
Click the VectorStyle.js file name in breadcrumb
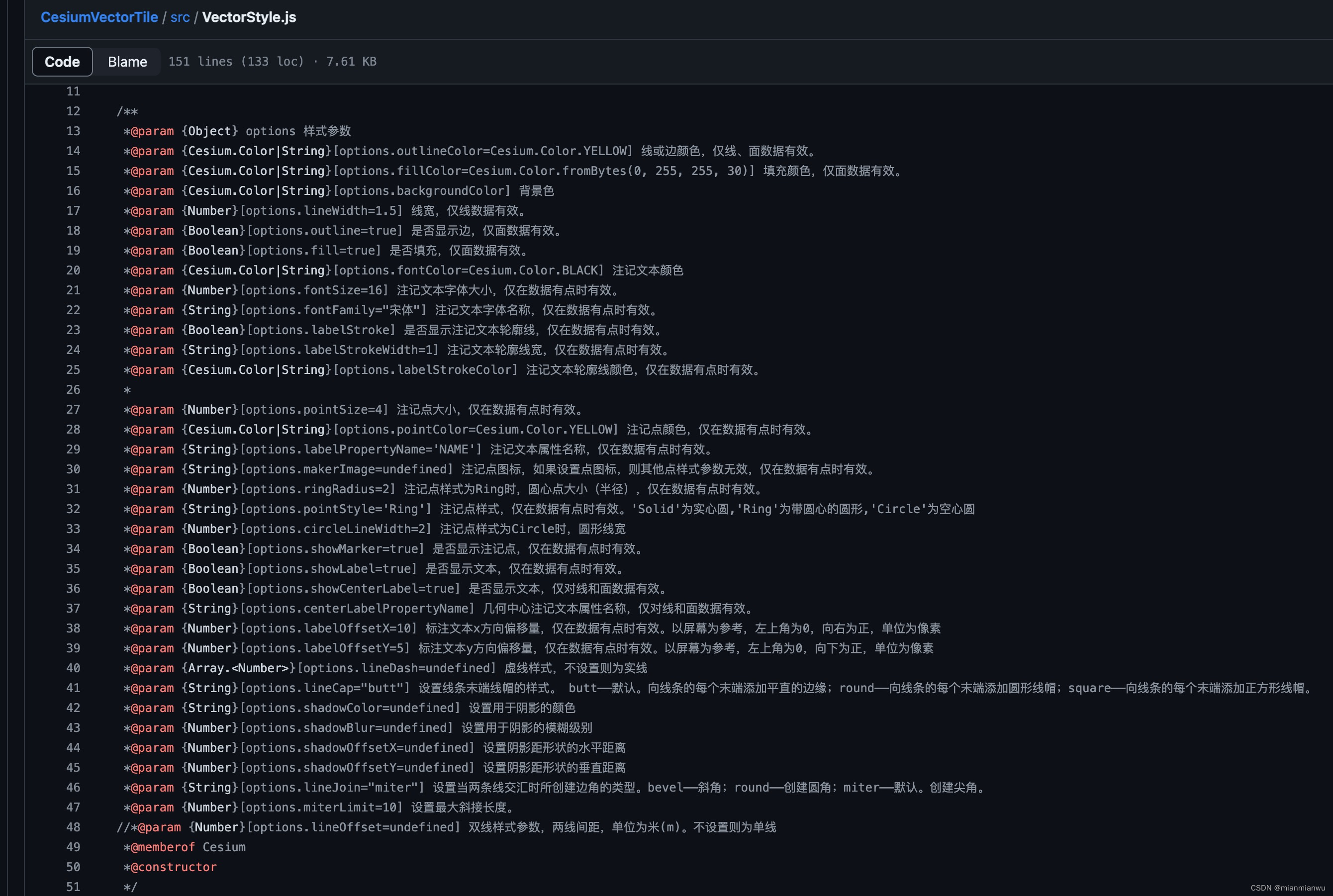249,17
